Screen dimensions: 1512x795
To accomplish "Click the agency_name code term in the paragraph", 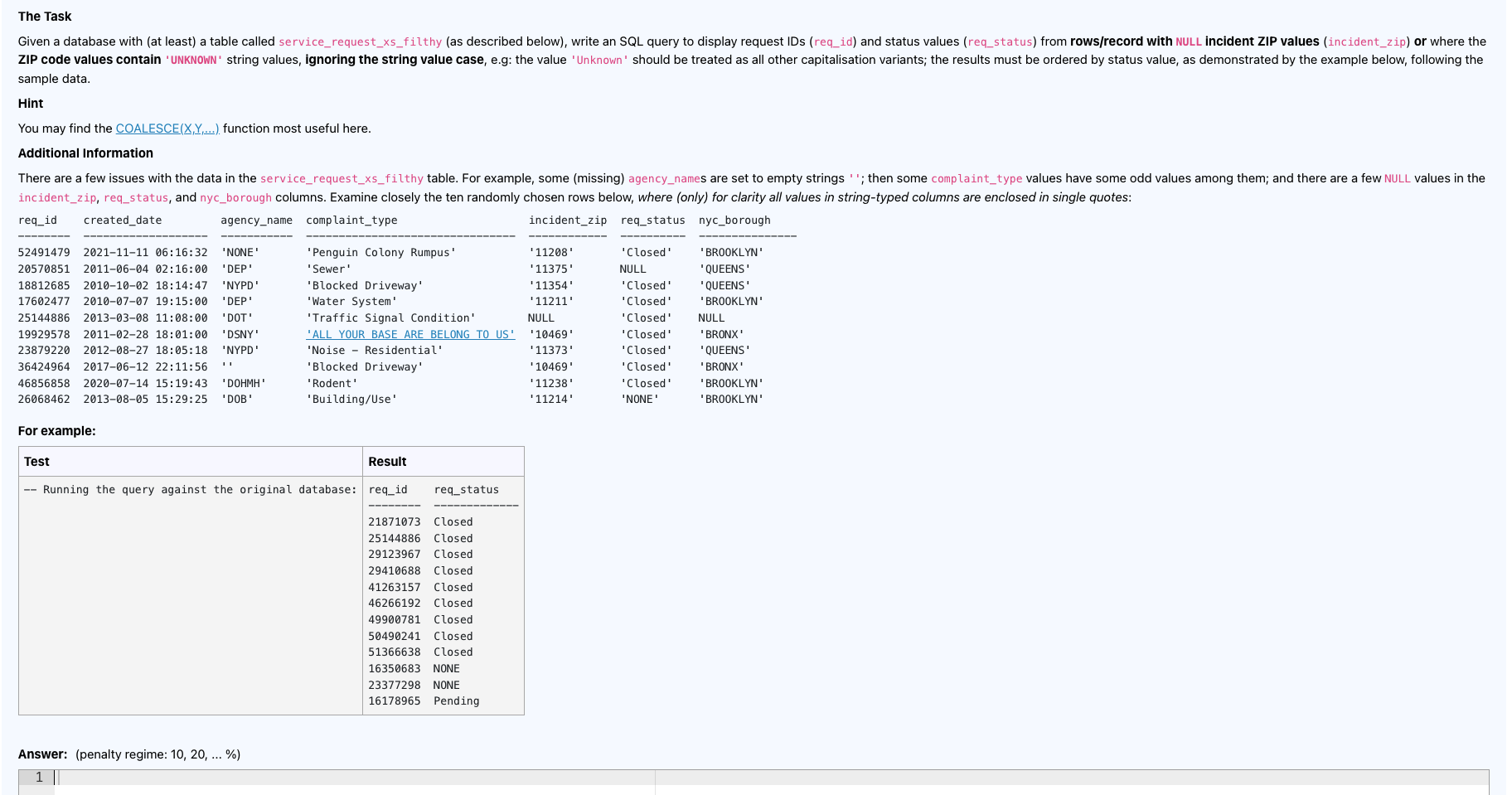I will (x=666, y=177).
